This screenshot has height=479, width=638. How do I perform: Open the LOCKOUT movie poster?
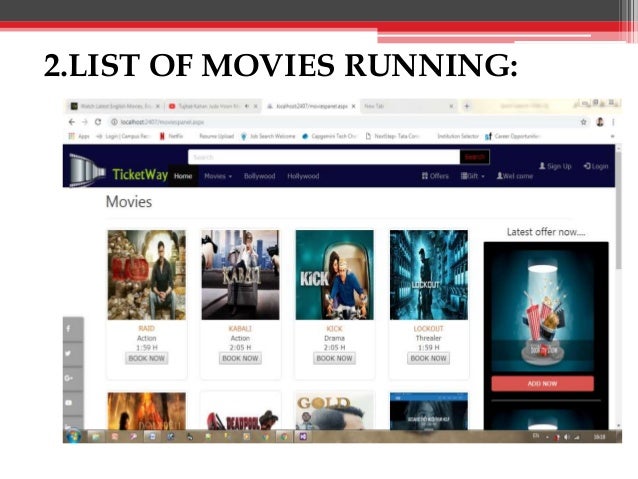tap(429, 275)
